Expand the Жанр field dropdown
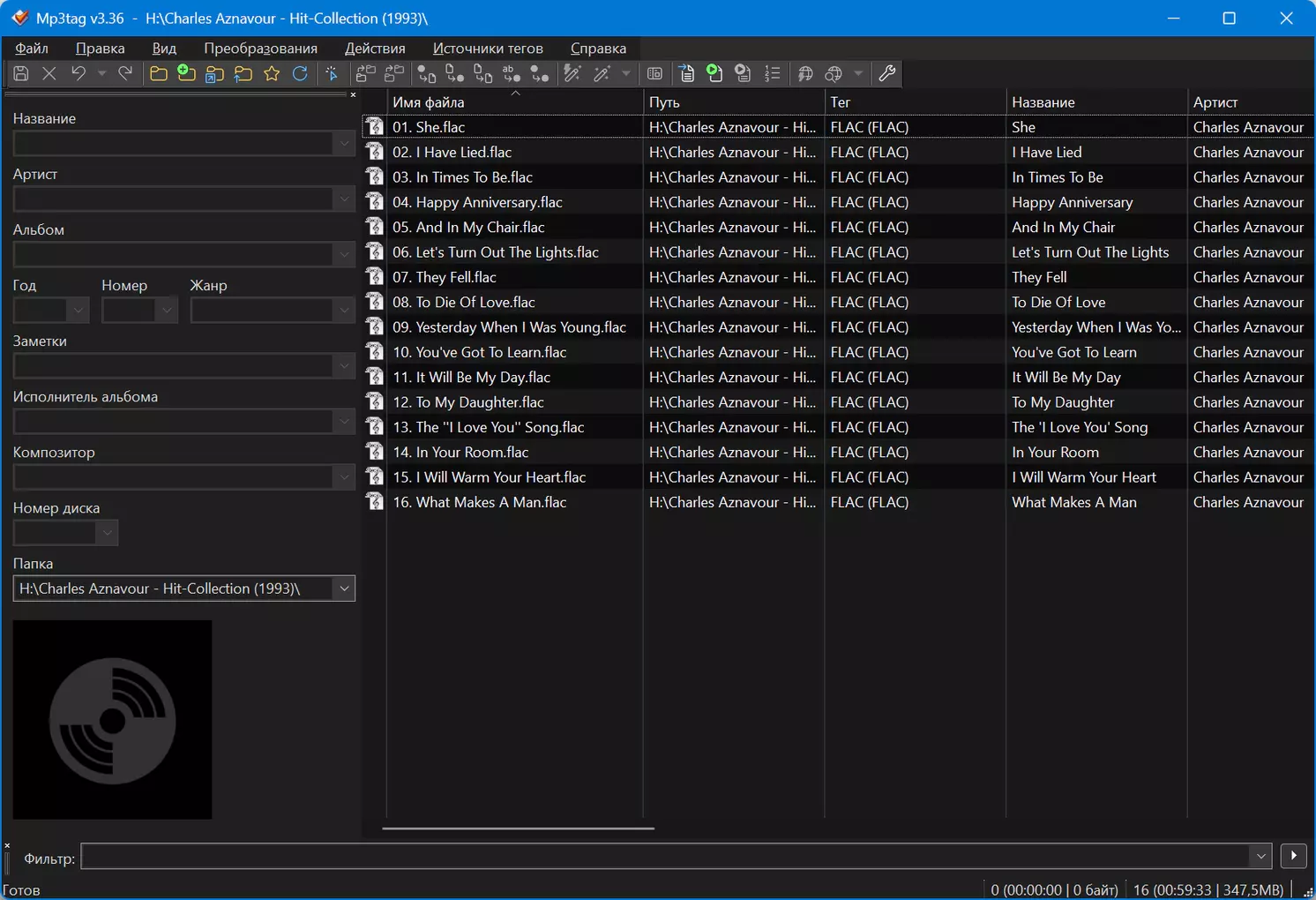 tap(344, 311)
